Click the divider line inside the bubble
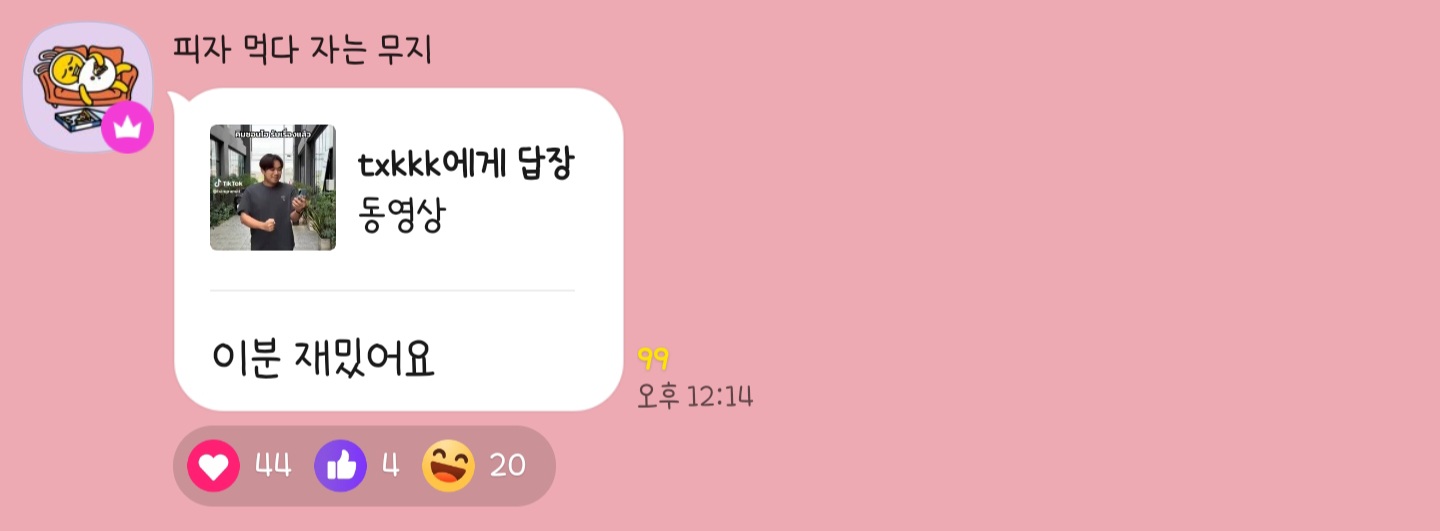Screen dimensions: 1440x531 (392, 291)
